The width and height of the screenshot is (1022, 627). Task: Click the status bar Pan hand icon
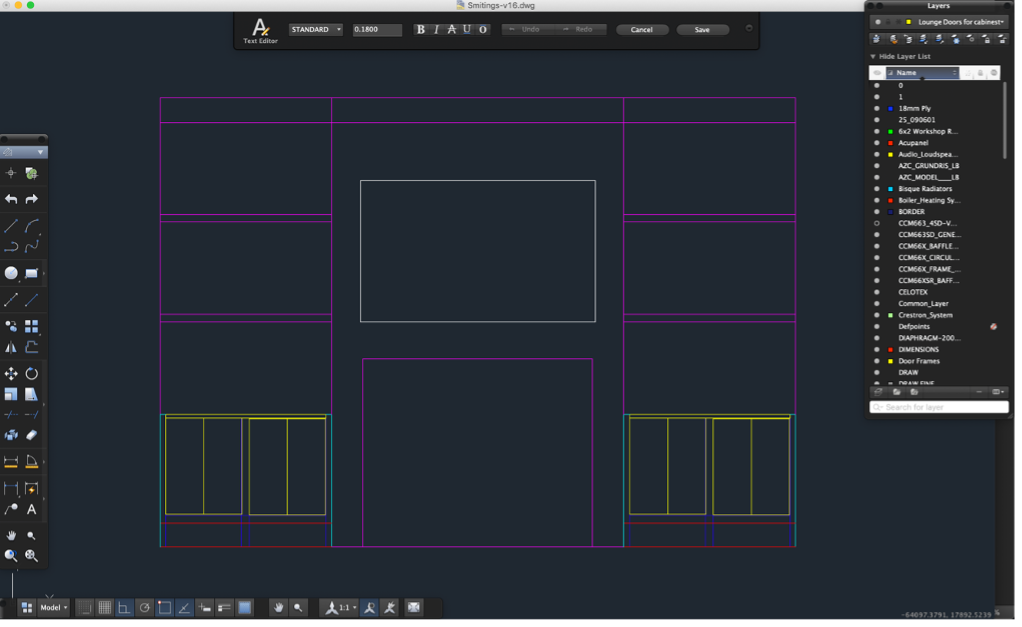[278, 607]
